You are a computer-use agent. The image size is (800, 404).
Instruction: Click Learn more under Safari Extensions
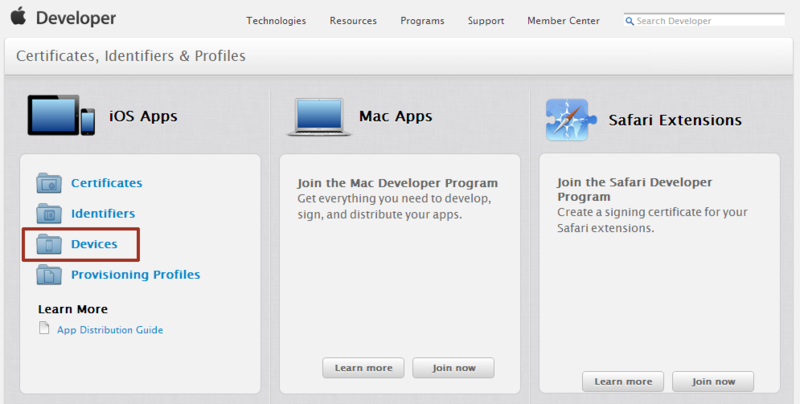tap(623, 382)
